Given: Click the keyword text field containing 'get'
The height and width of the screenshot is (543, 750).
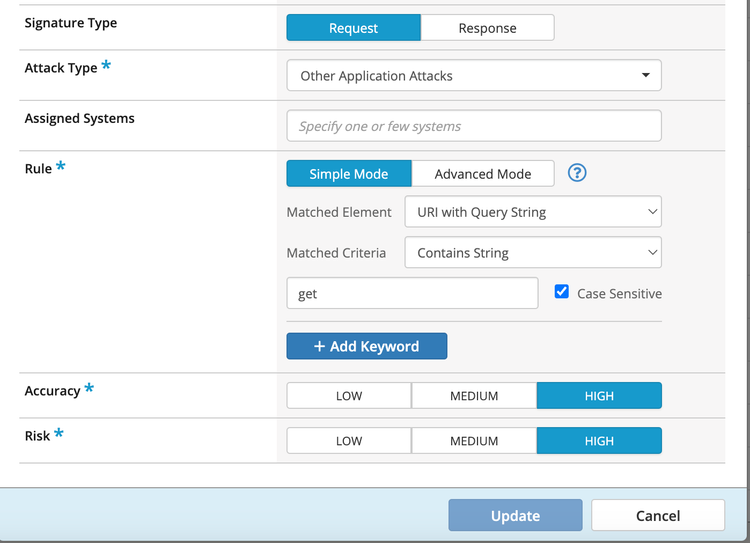Looking at the screenshot, I should [x=412, y=294].
